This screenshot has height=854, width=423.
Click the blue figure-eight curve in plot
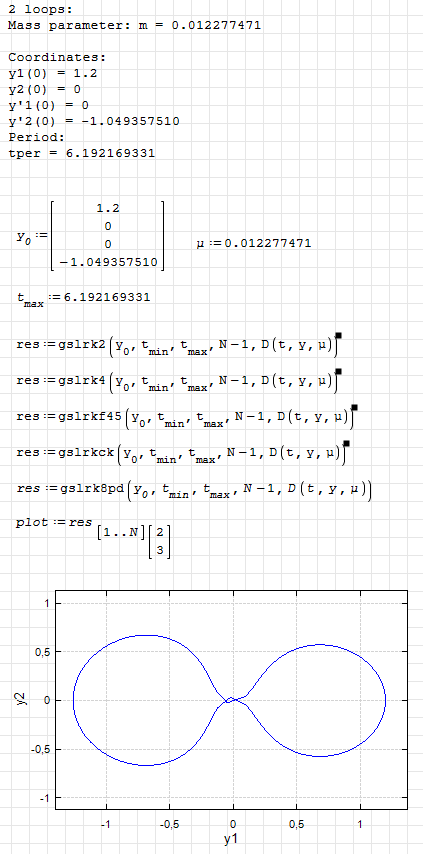pyautogui.click(x=73, y=700)
